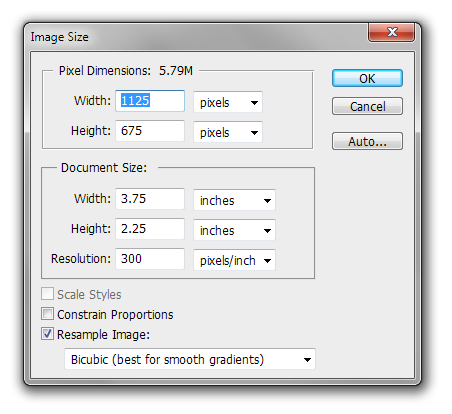452x414 pixels.
Task: Click the arrow beside pixels/inch
Action: [x=267, y=260]
